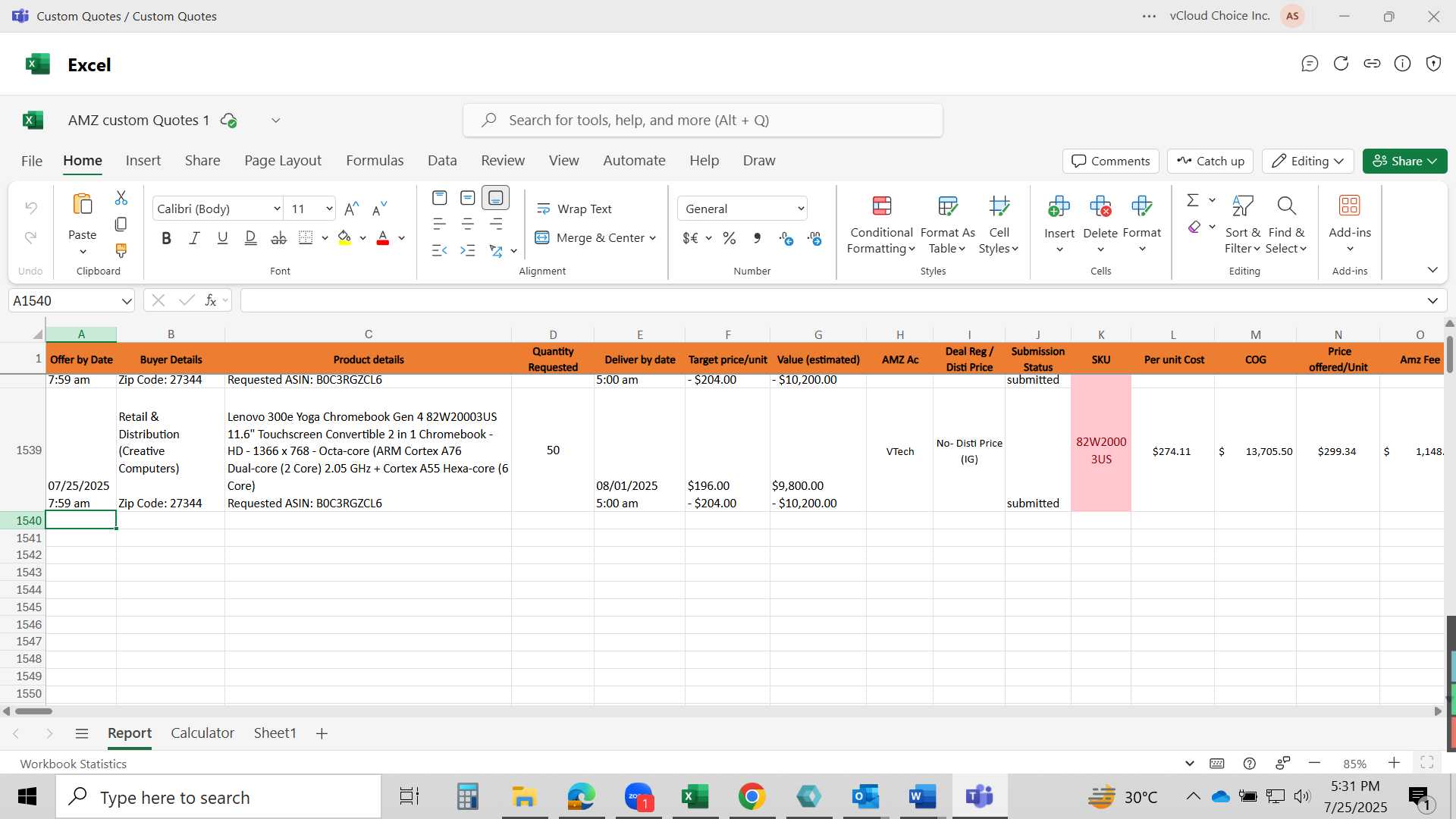Image resolution: width=1456 pixels, height=819 pixels.
Task: Open the Formulas ribbon tab
Action: coord(375,161)
